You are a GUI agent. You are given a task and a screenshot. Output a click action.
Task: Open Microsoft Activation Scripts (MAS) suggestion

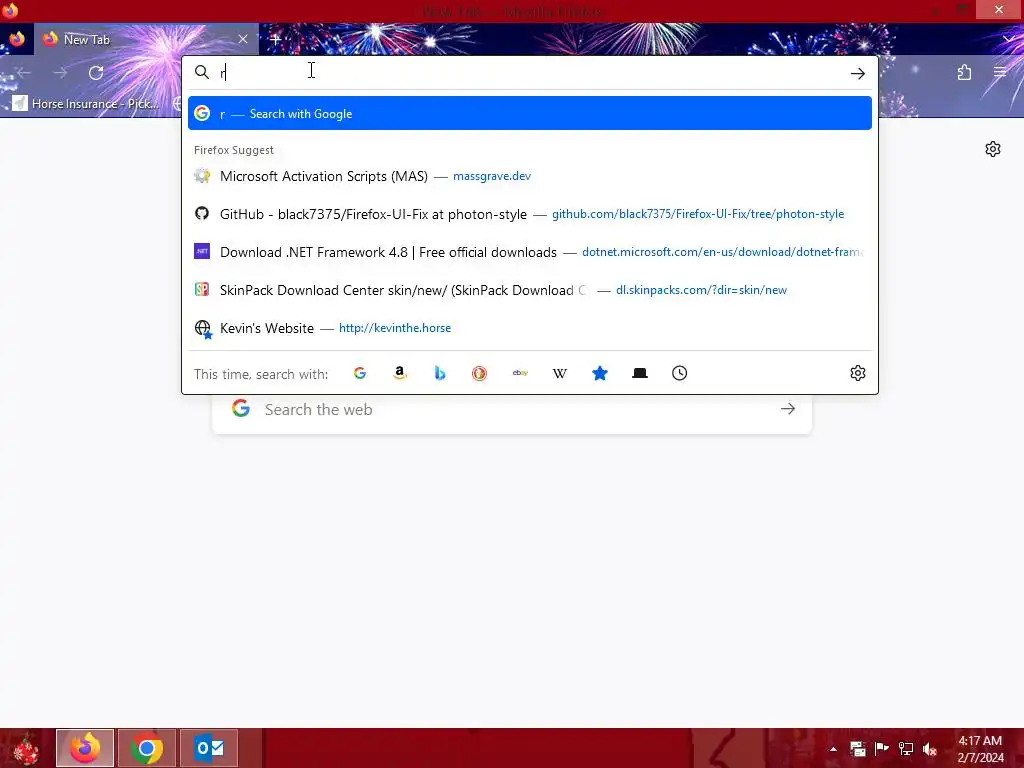tap(530, 176)
